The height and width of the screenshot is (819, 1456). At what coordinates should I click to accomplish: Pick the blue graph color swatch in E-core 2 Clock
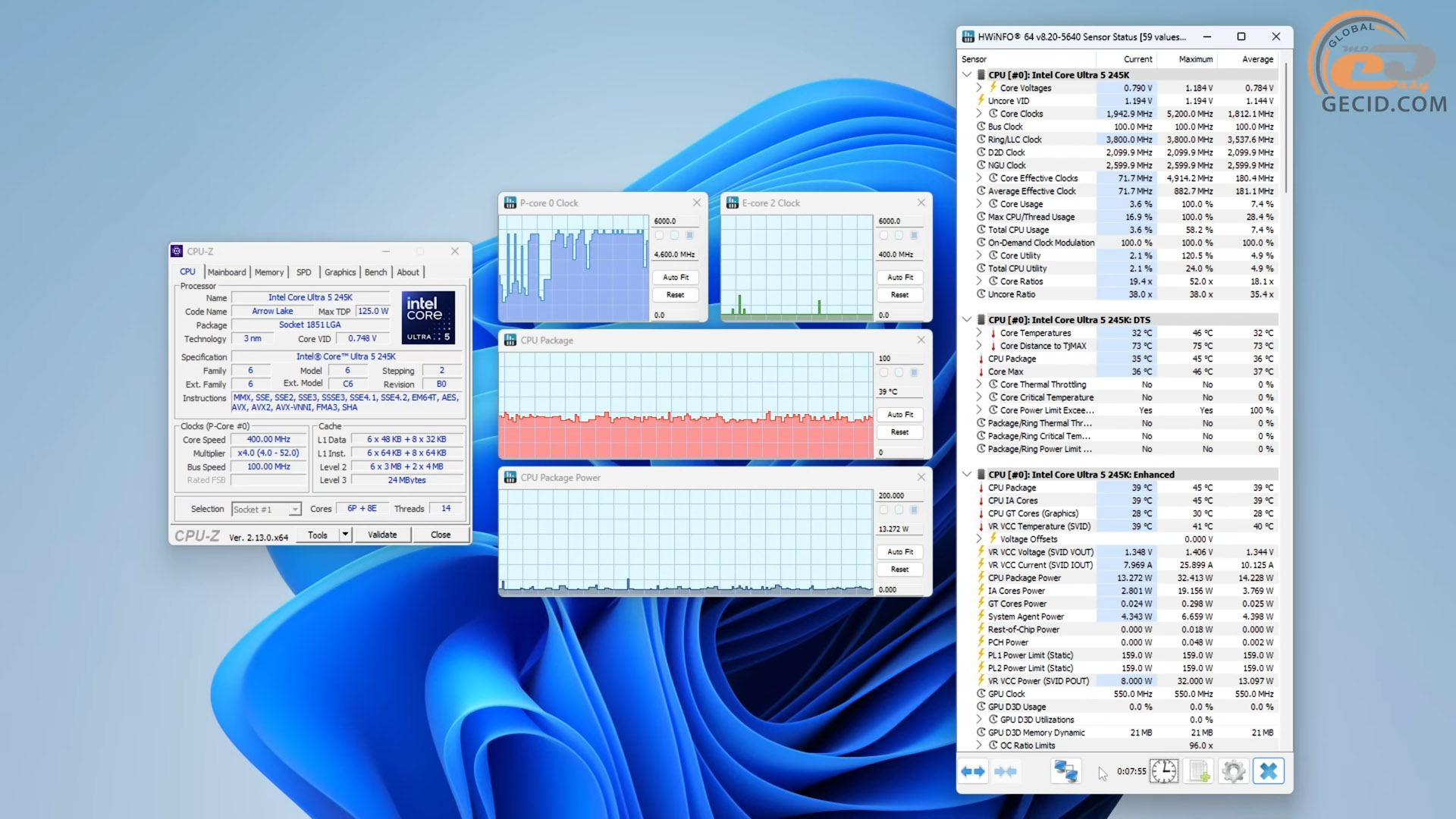click(x=914, y=235)
